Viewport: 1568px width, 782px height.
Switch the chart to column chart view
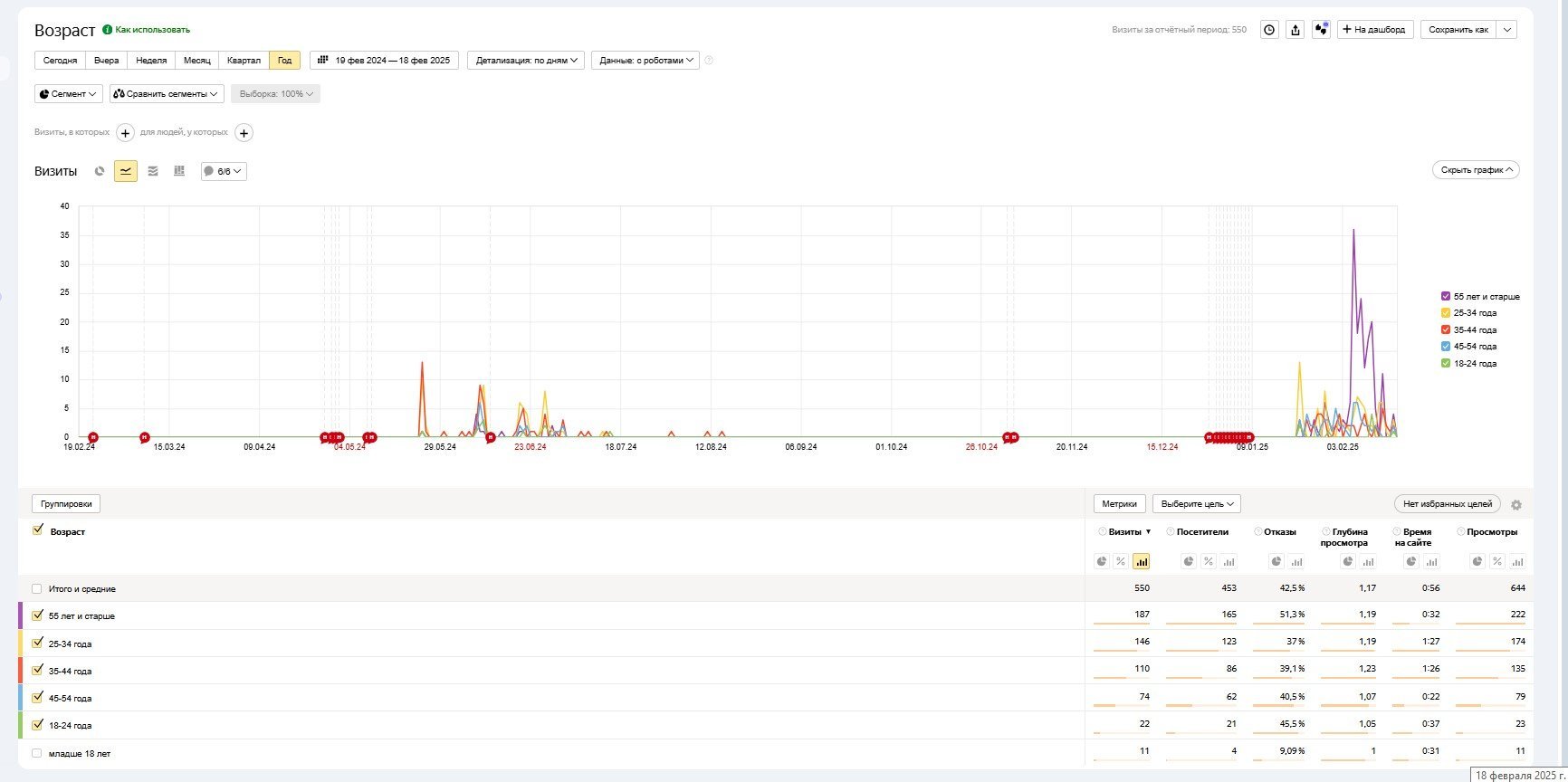click(179, 171)
